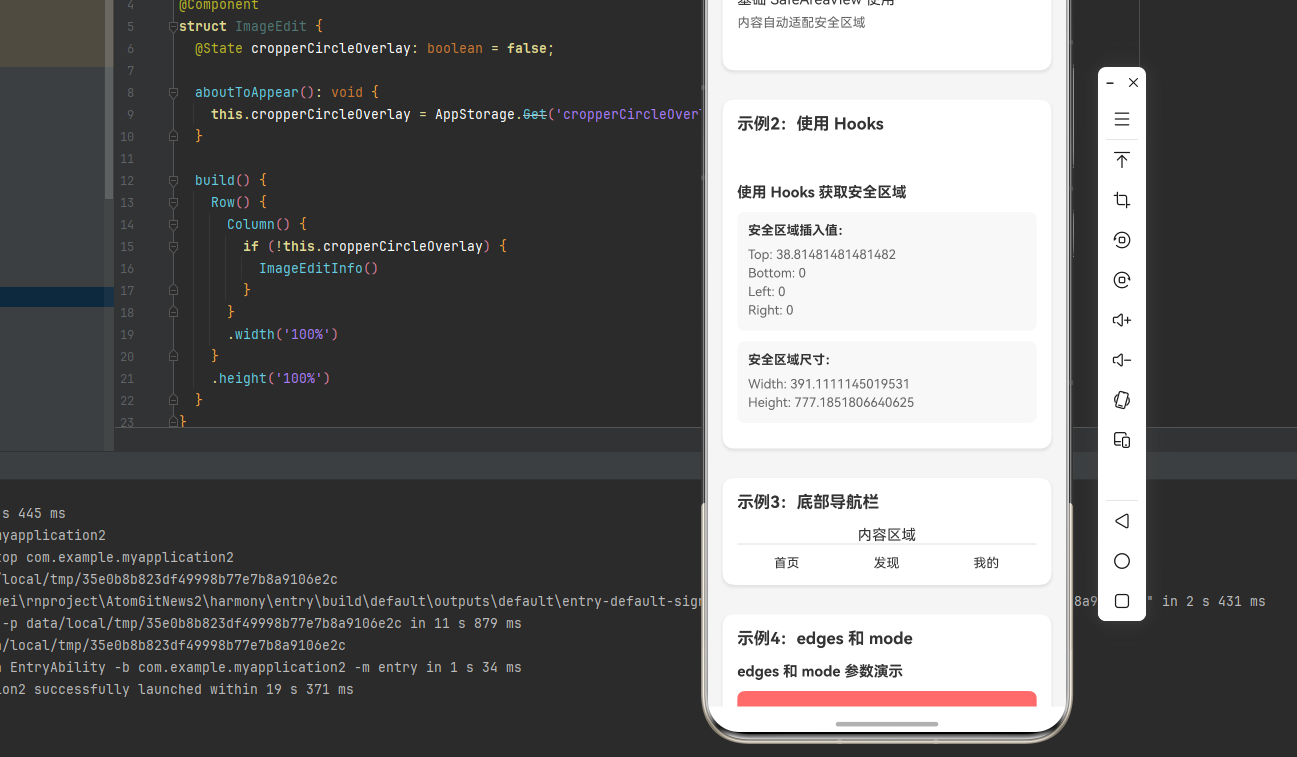Viewport: 1297px width, 757px height.
Task: Click the Left: 0 inset value
Action: [767, 292]
